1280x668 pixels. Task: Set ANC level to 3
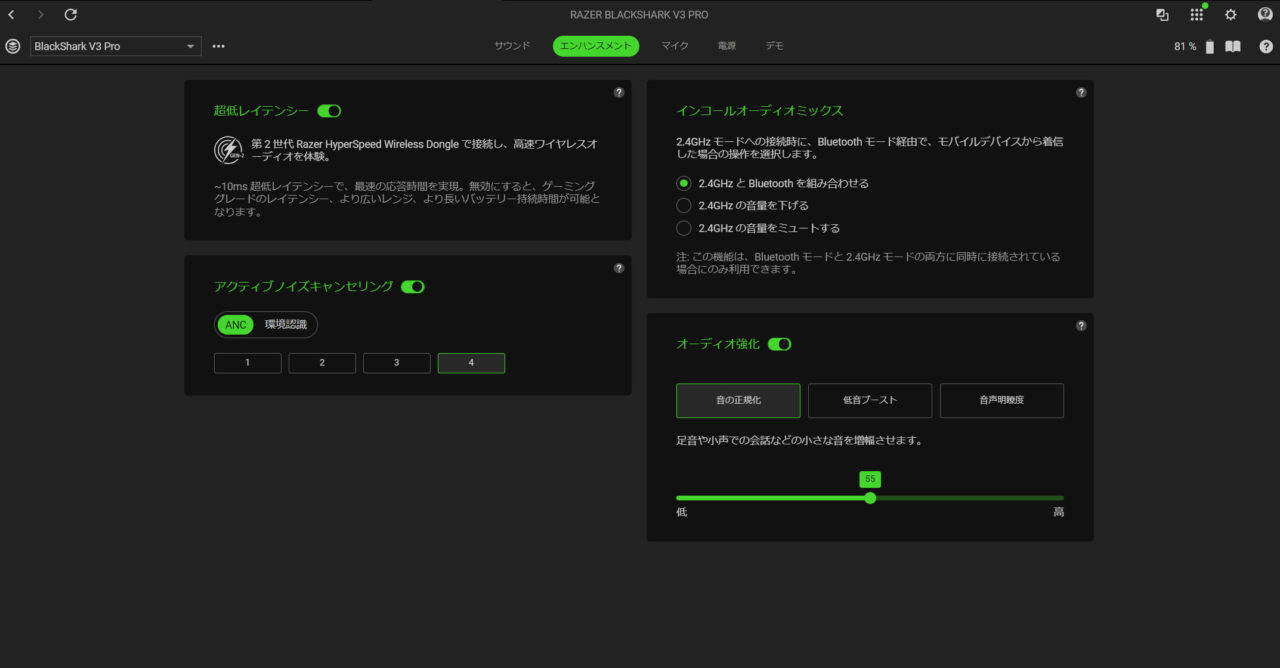(x=397, y=363)
